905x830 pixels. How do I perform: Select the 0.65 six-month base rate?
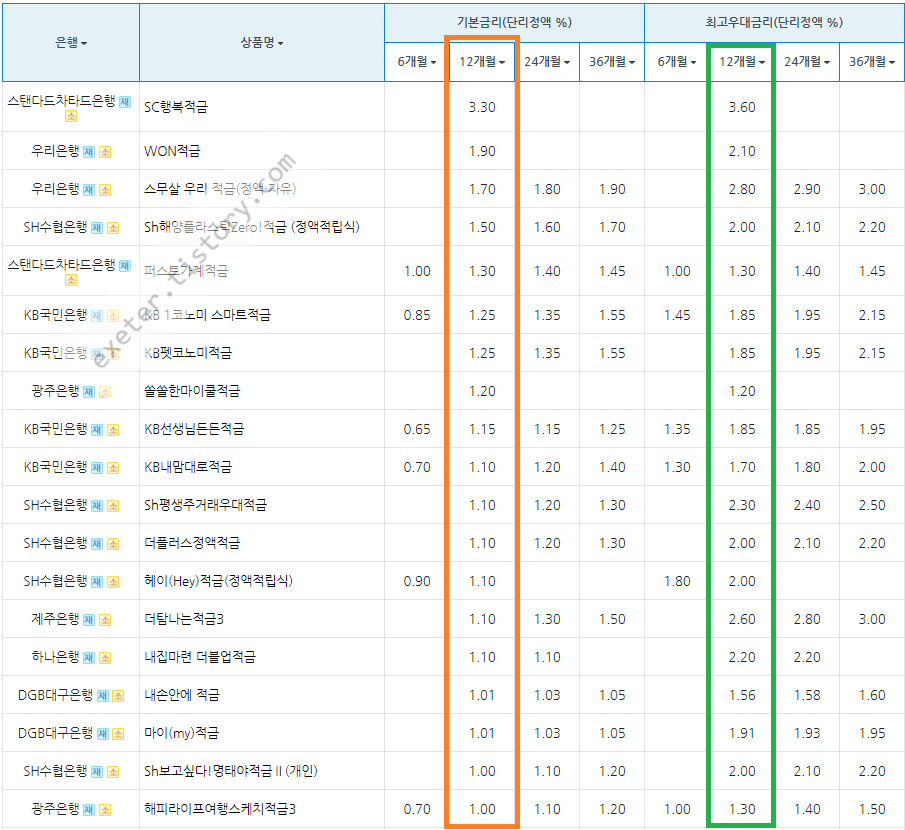tap(417, 429)
